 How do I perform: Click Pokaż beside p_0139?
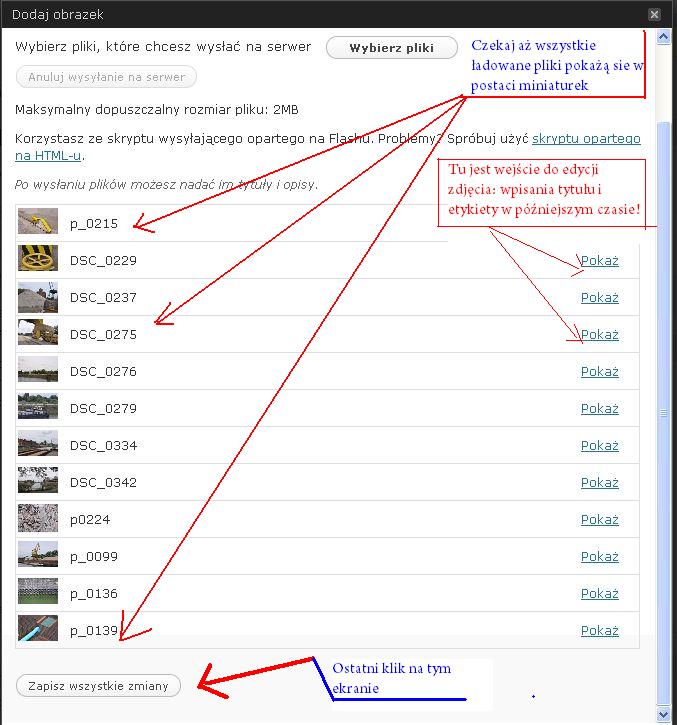click(x=599, y=631)
